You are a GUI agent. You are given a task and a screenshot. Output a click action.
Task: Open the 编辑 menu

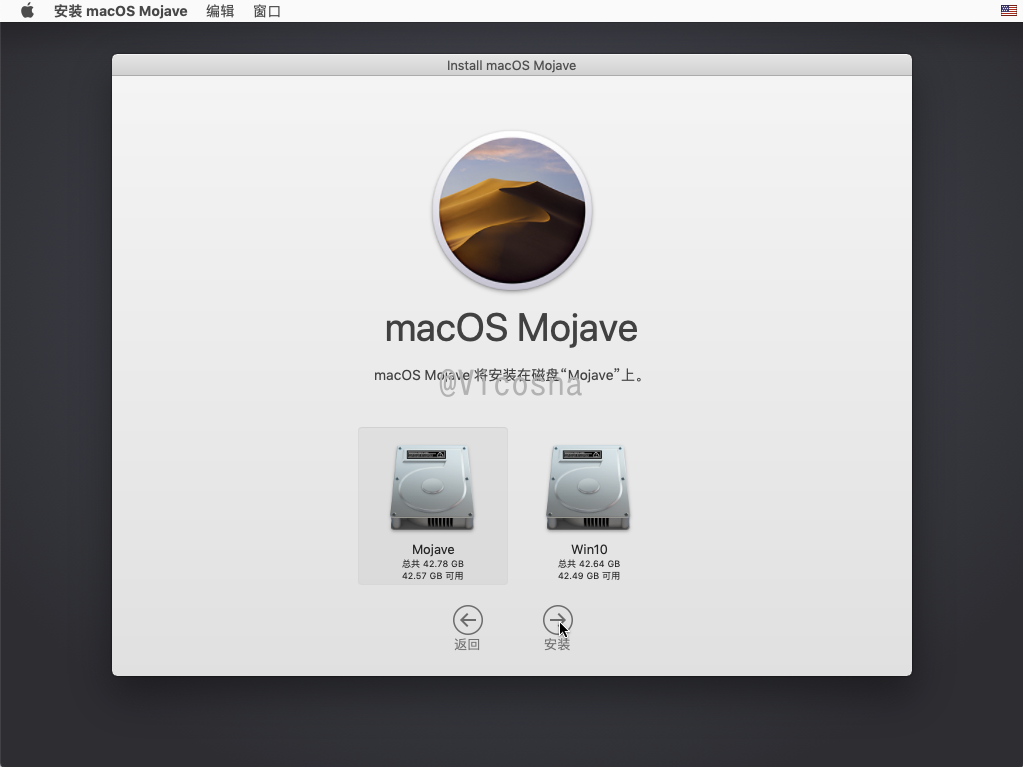220,11
